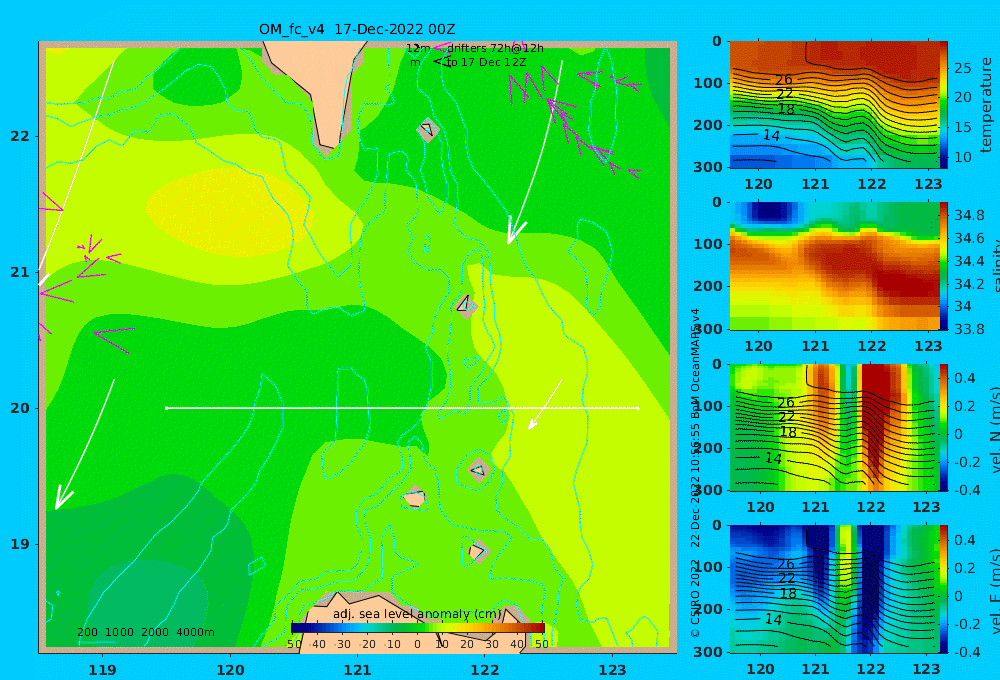Click the white transect line along latitude 20
1000x680 pixels.
point(402,408)
